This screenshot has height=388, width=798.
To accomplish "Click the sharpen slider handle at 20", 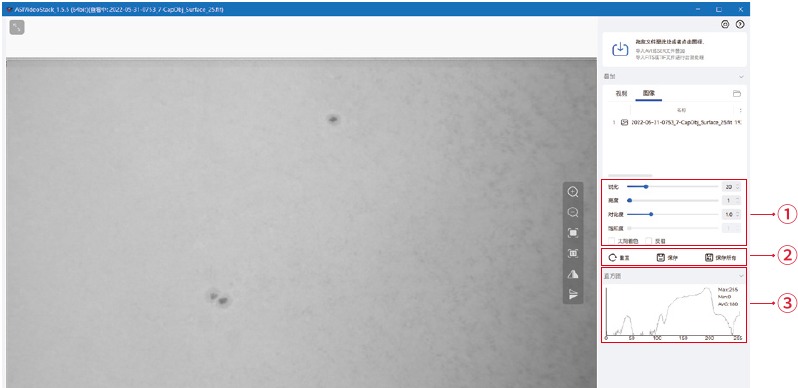I will [x=646, y=187].
